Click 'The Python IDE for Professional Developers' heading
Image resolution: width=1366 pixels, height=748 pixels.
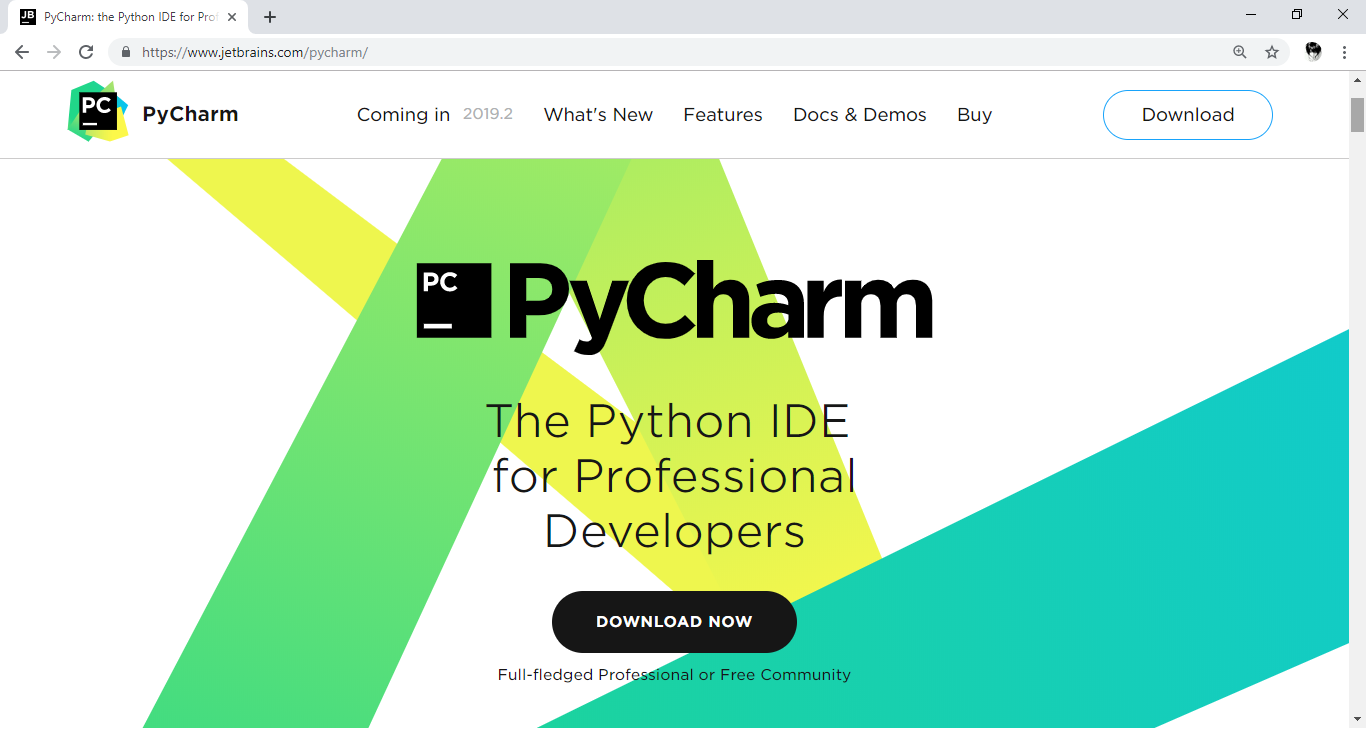(x=673, y=476)
